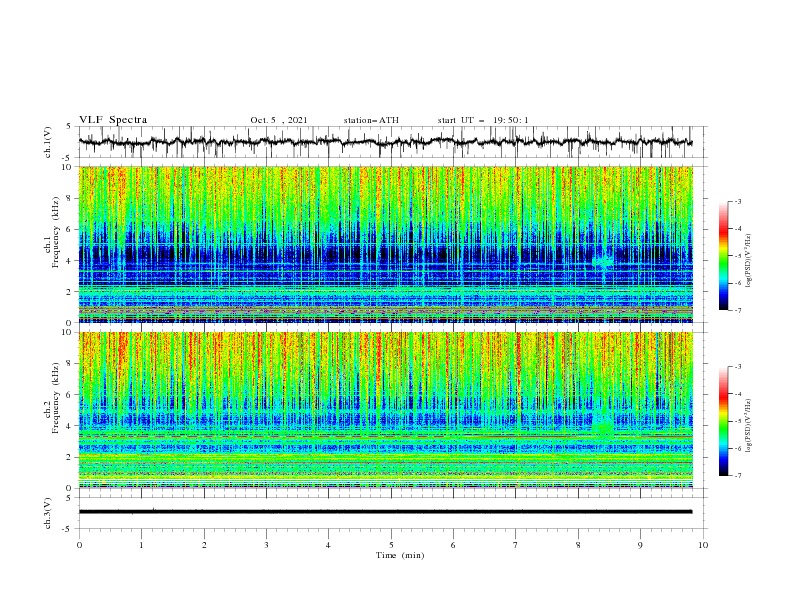Click the "5" tick on ch.1(V) axis
The width and height of the screenshot is (792, 612).
click(71, 126)
